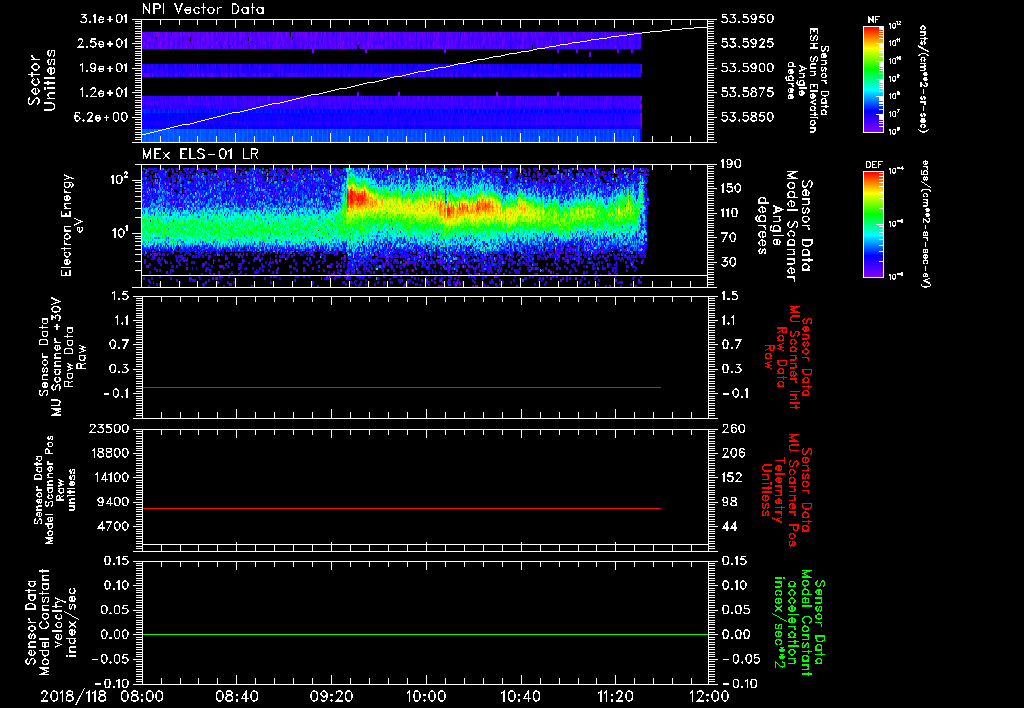Click the 08:40 time axis label
The height and width of the screenshot is (708, 1024).
coord(237,696)
